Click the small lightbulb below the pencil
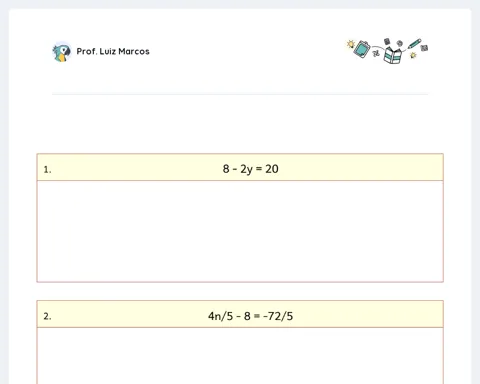The image size is (480, 384). [x=413, y=55]
